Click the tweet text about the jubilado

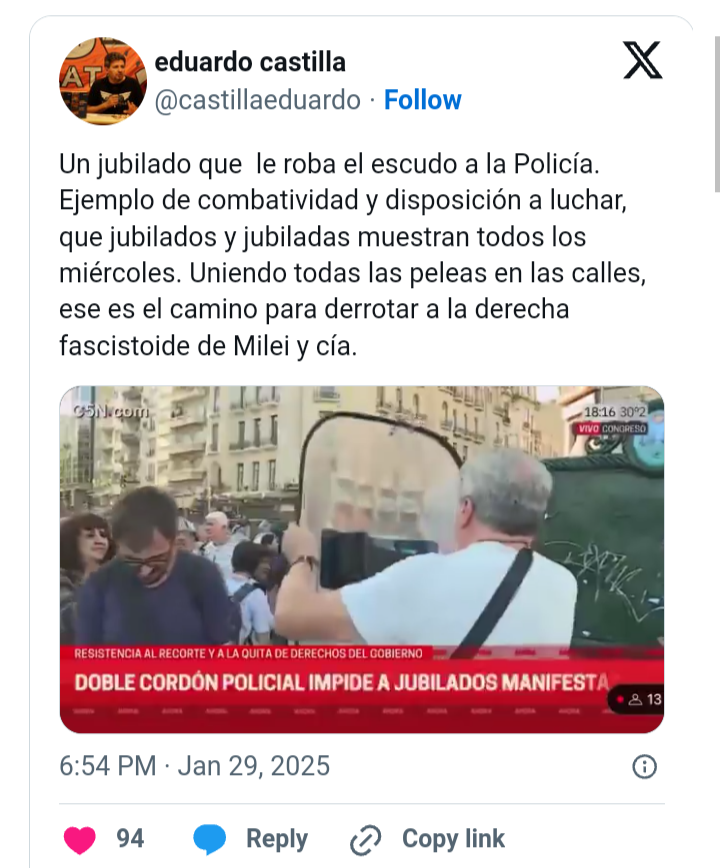pos(353,255)
